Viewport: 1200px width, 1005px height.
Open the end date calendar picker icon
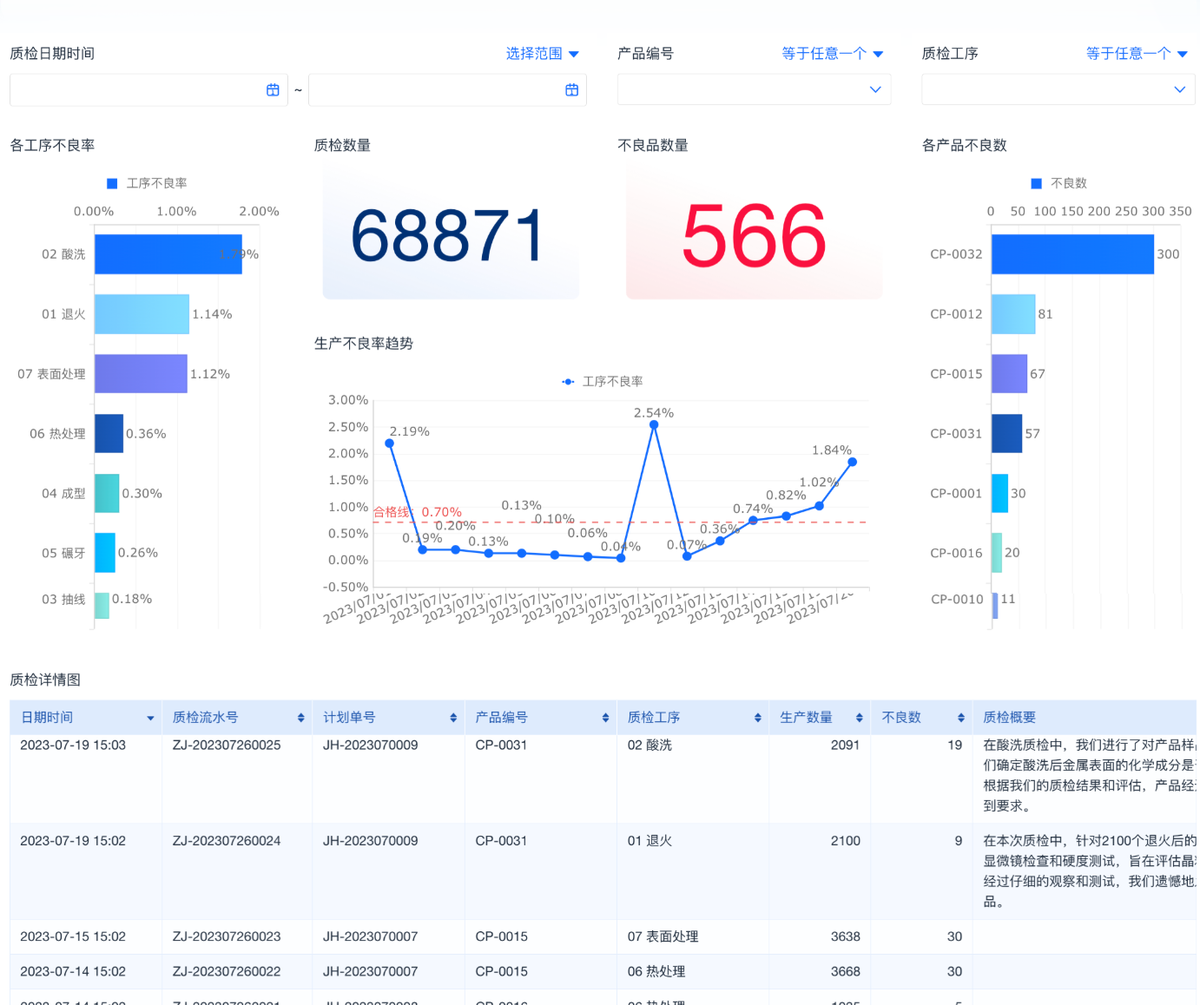pyautogui.click(x=572, y=90)
